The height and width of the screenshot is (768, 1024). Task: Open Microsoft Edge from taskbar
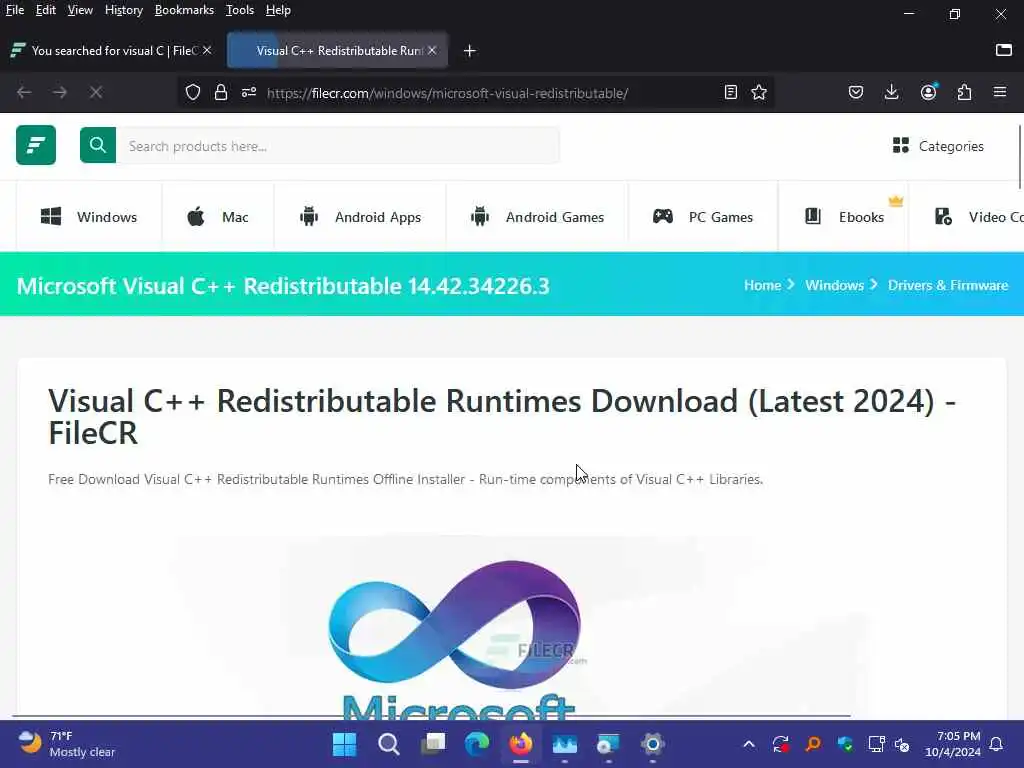(x=477, y=743)
